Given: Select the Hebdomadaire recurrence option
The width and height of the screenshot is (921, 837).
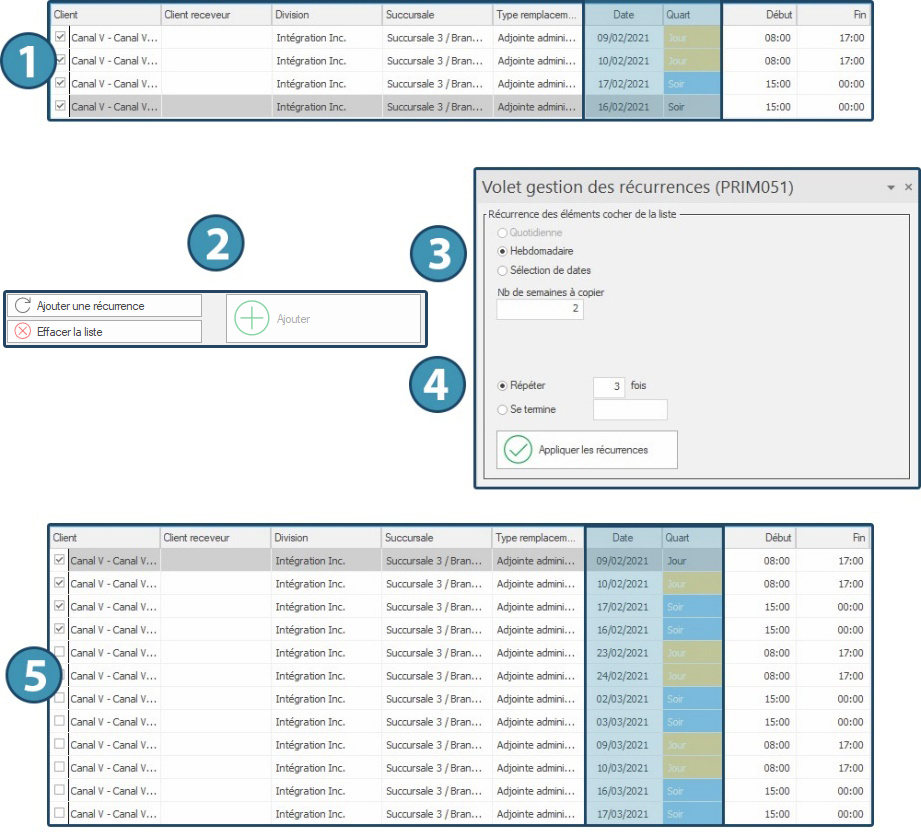Looking at the screenshot, I should 503,251.
